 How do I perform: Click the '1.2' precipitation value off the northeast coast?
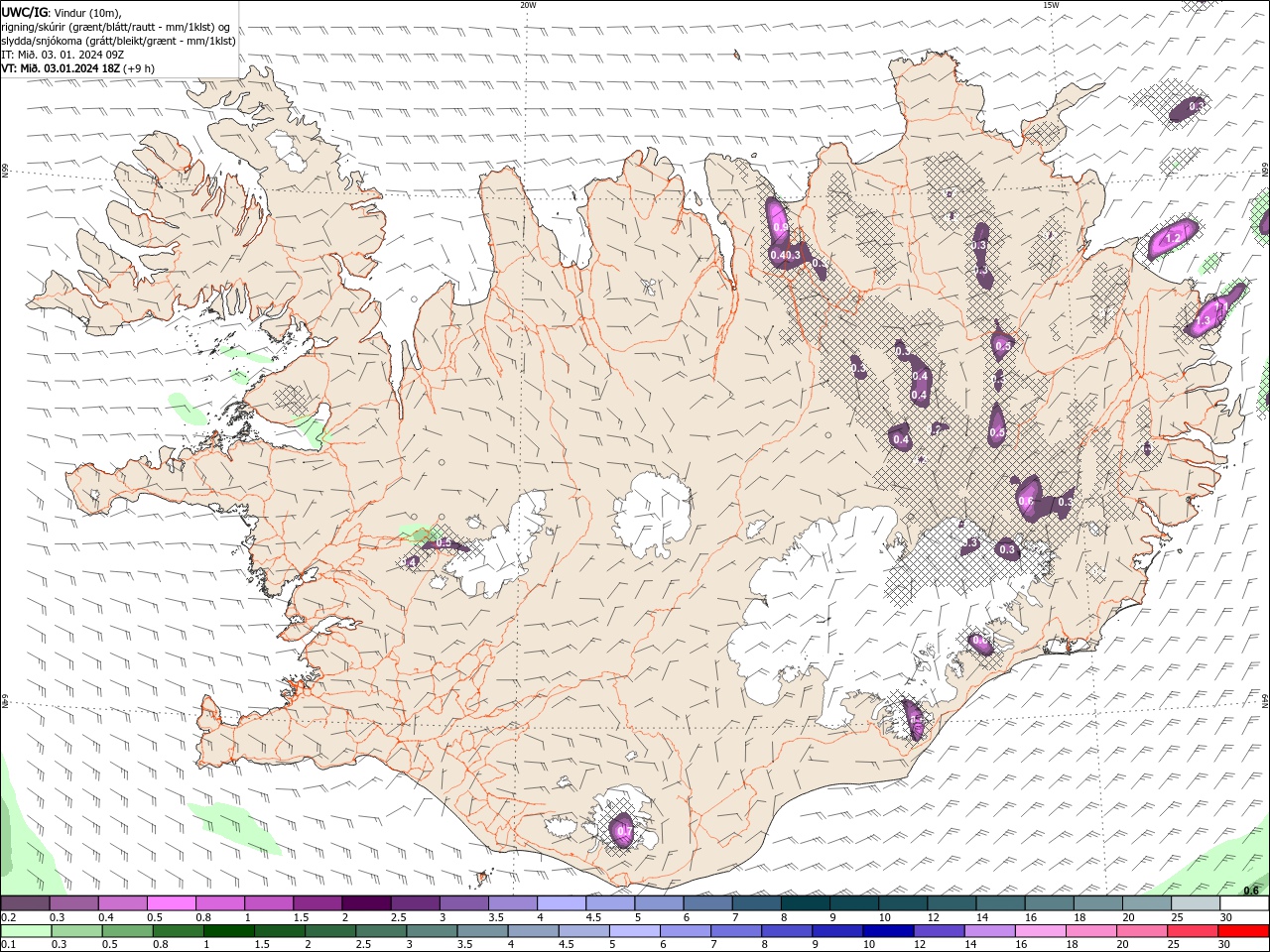(1173, 239)
